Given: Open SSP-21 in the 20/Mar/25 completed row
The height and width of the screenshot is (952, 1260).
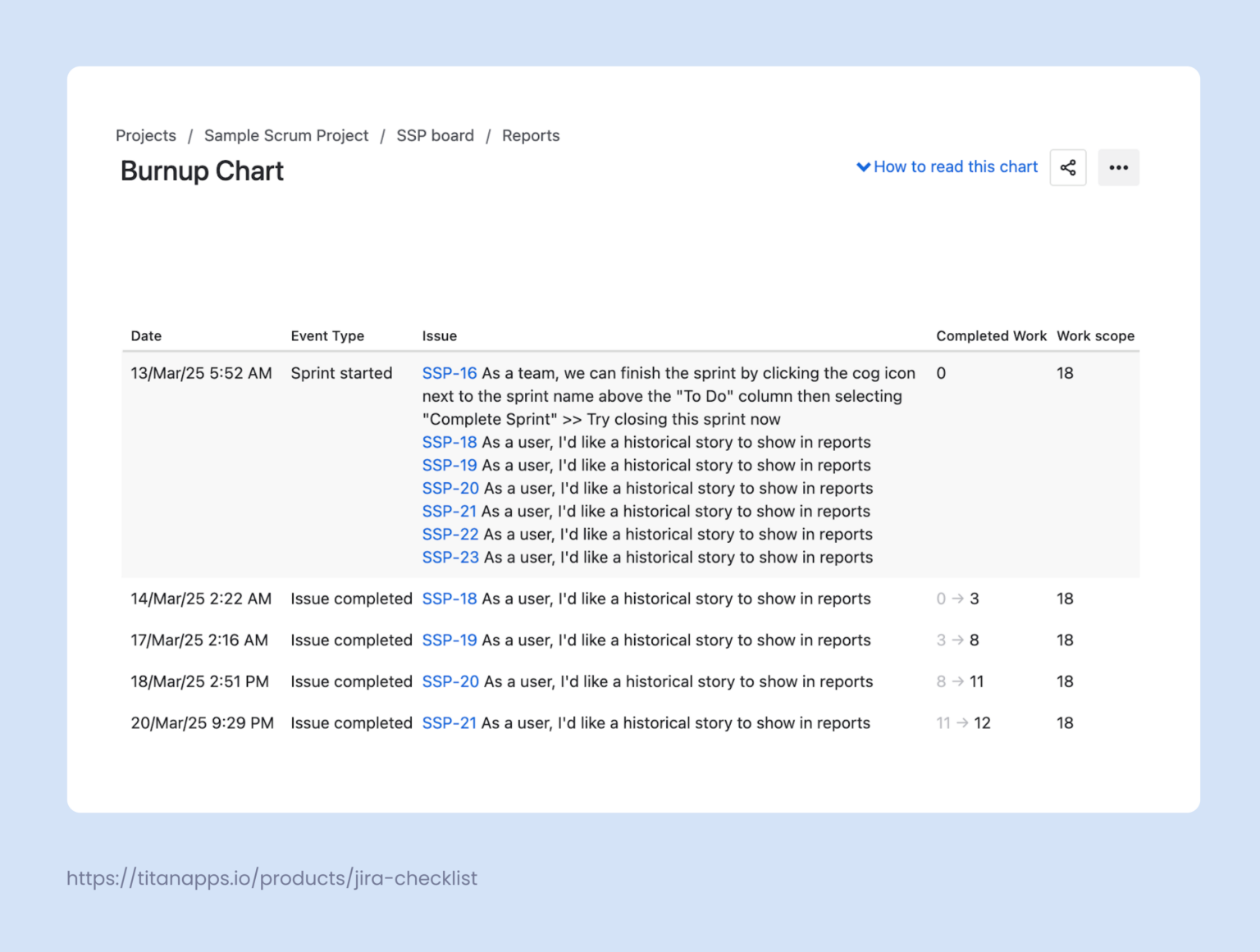Looking at the screenshot, I should (x=450, y=722).
